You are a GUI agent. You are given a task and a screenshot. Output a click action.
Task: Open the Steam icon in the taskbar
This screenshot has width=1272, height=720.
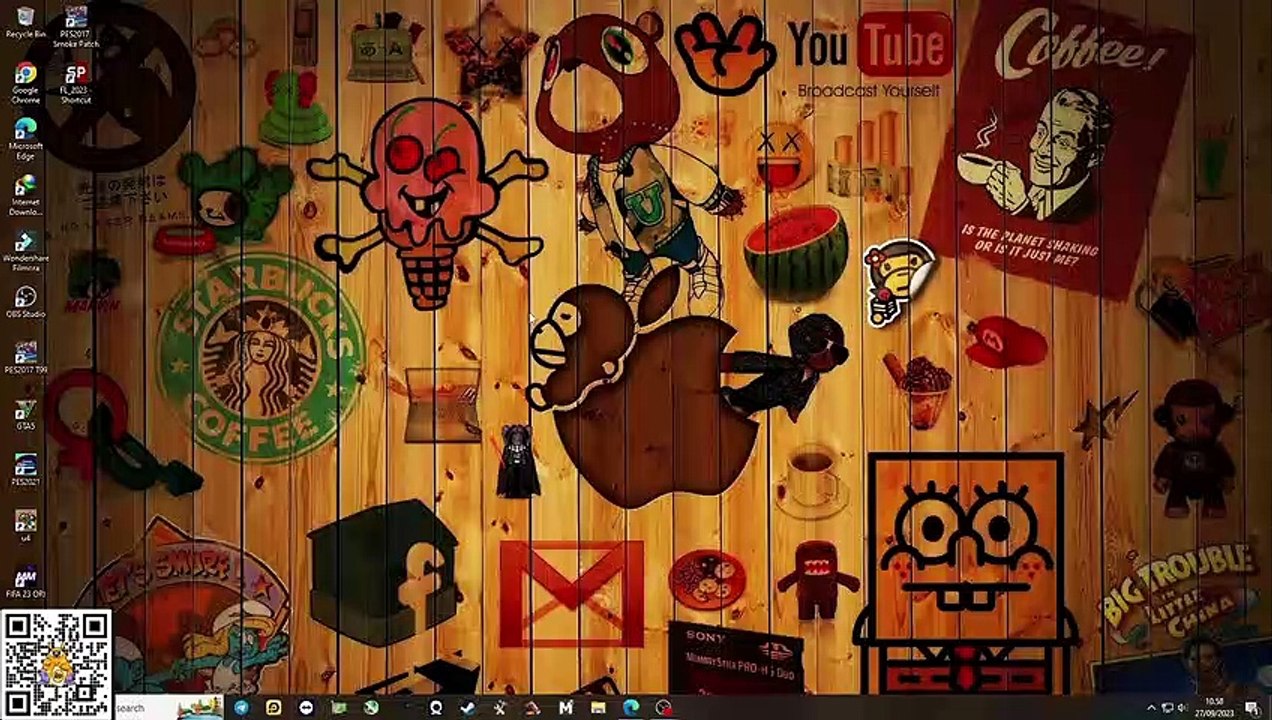pos(468,707)
